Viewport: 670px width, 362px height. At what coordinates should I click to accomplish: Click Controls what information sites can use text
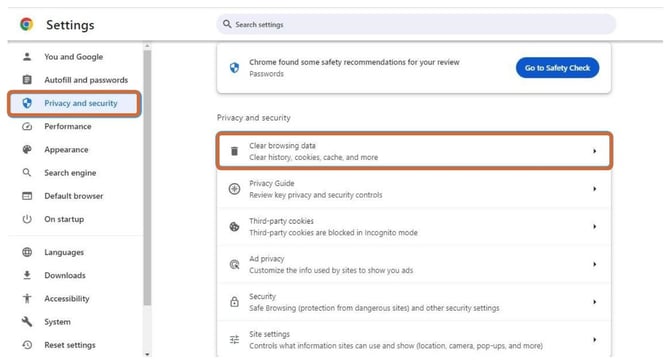(396, 345)
